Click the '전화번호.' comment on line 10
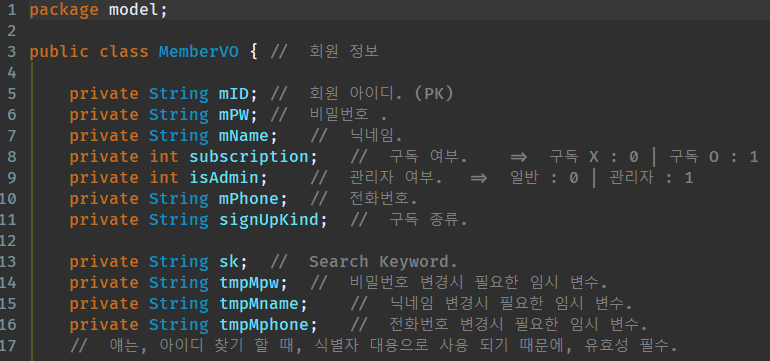This screenshot has width=770, height=361. [384, 199]
